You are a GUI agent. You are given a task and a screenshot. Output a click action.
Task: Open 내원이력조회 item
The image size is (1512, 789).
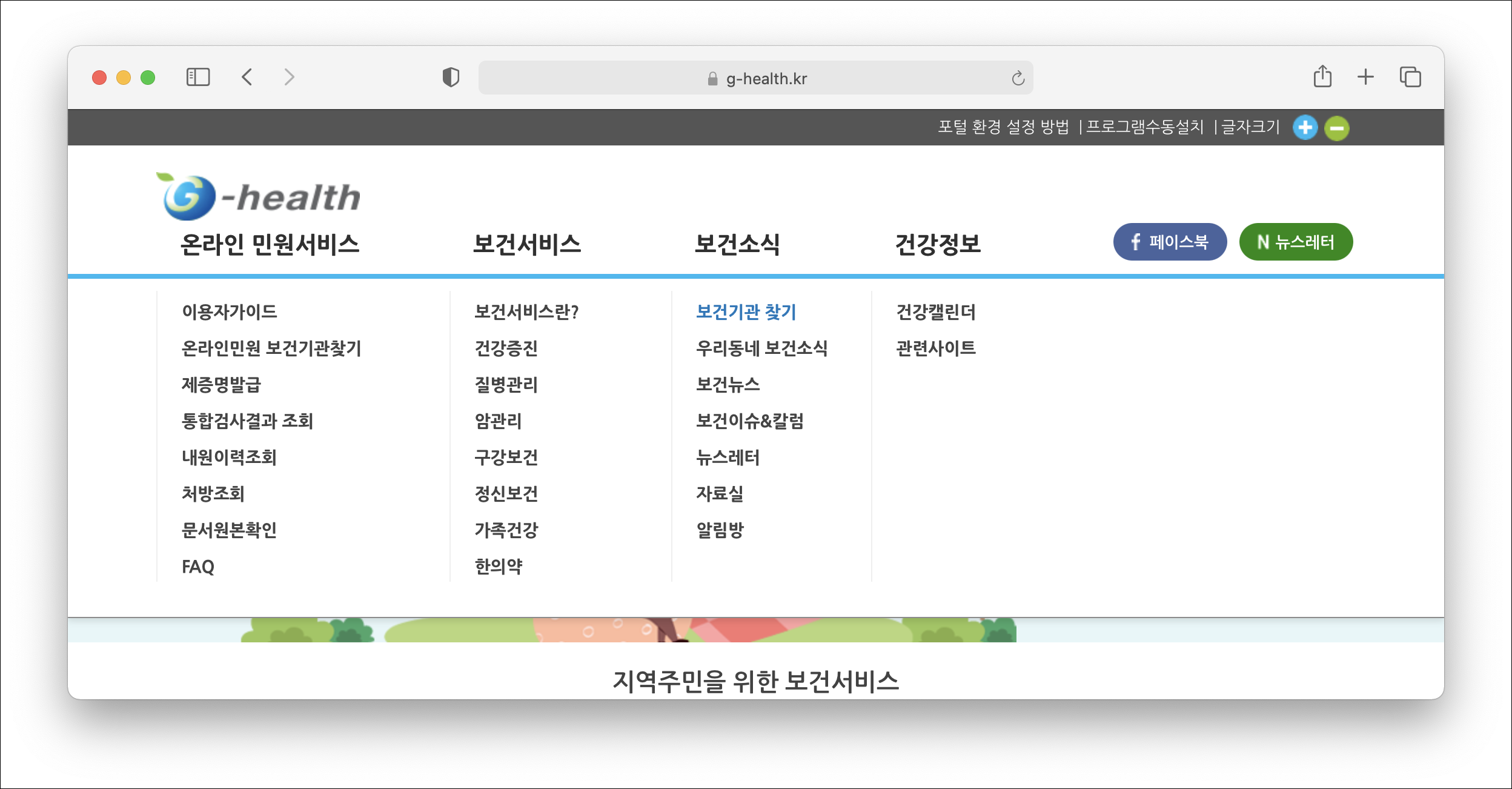click(x=229, y=457)
